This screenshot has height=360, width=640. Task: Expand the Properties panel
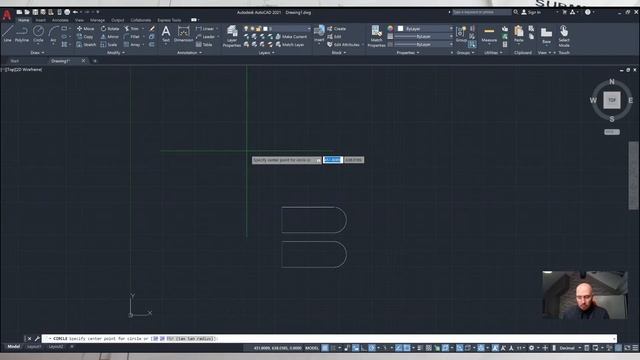(408, 53)
